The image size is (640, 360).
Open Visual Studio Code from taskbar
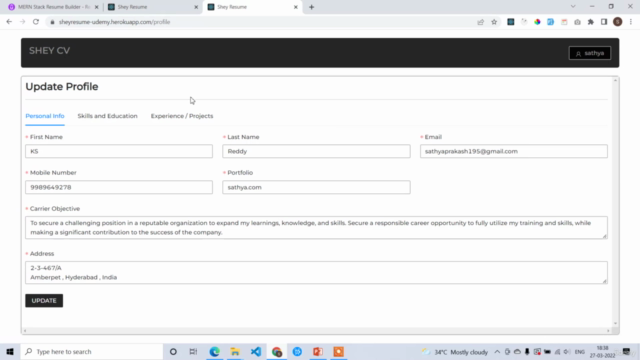tap(256, 351)
